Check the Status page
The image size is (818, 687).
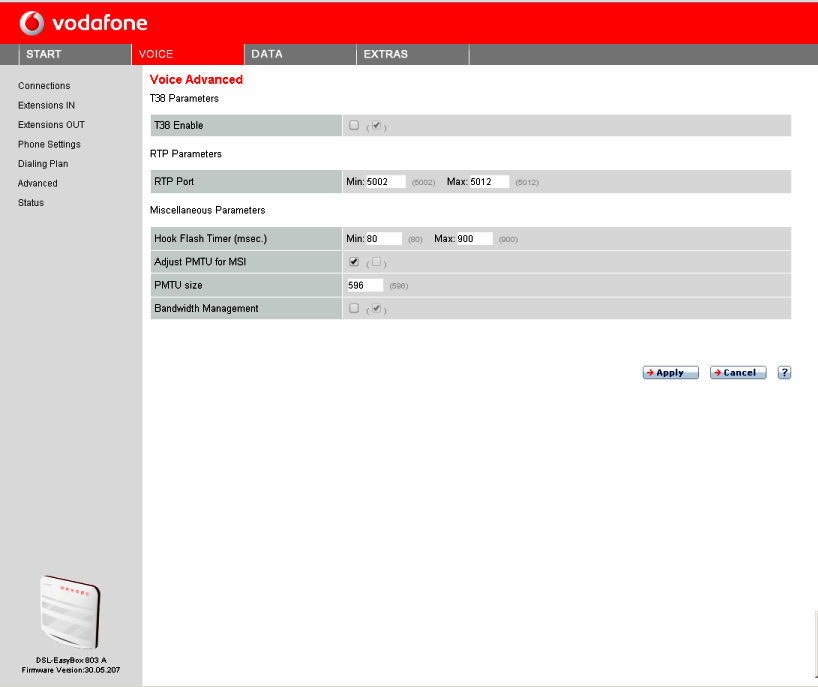click(x=31, y=202)
